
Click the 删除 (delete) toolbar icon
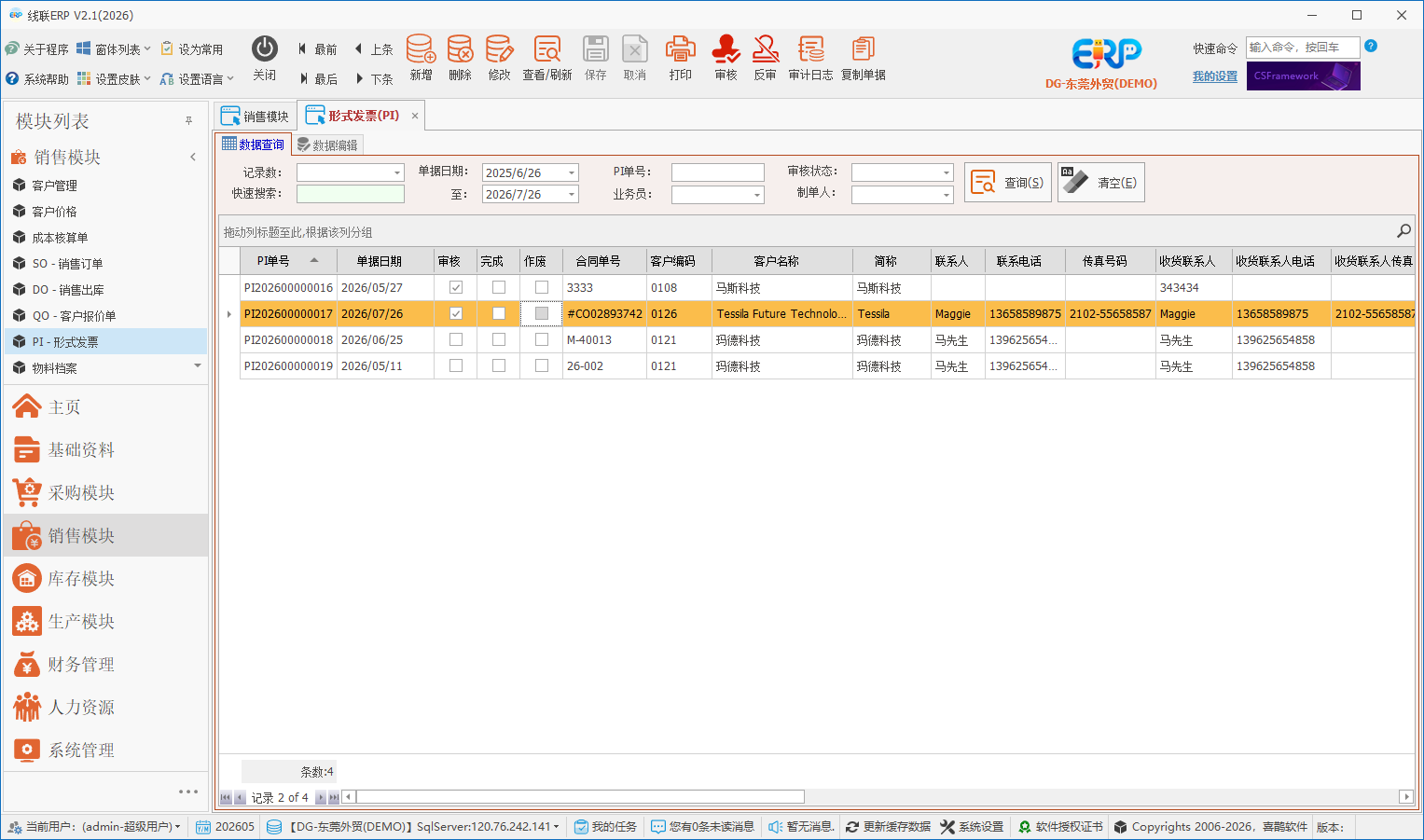tap(460, 58)
